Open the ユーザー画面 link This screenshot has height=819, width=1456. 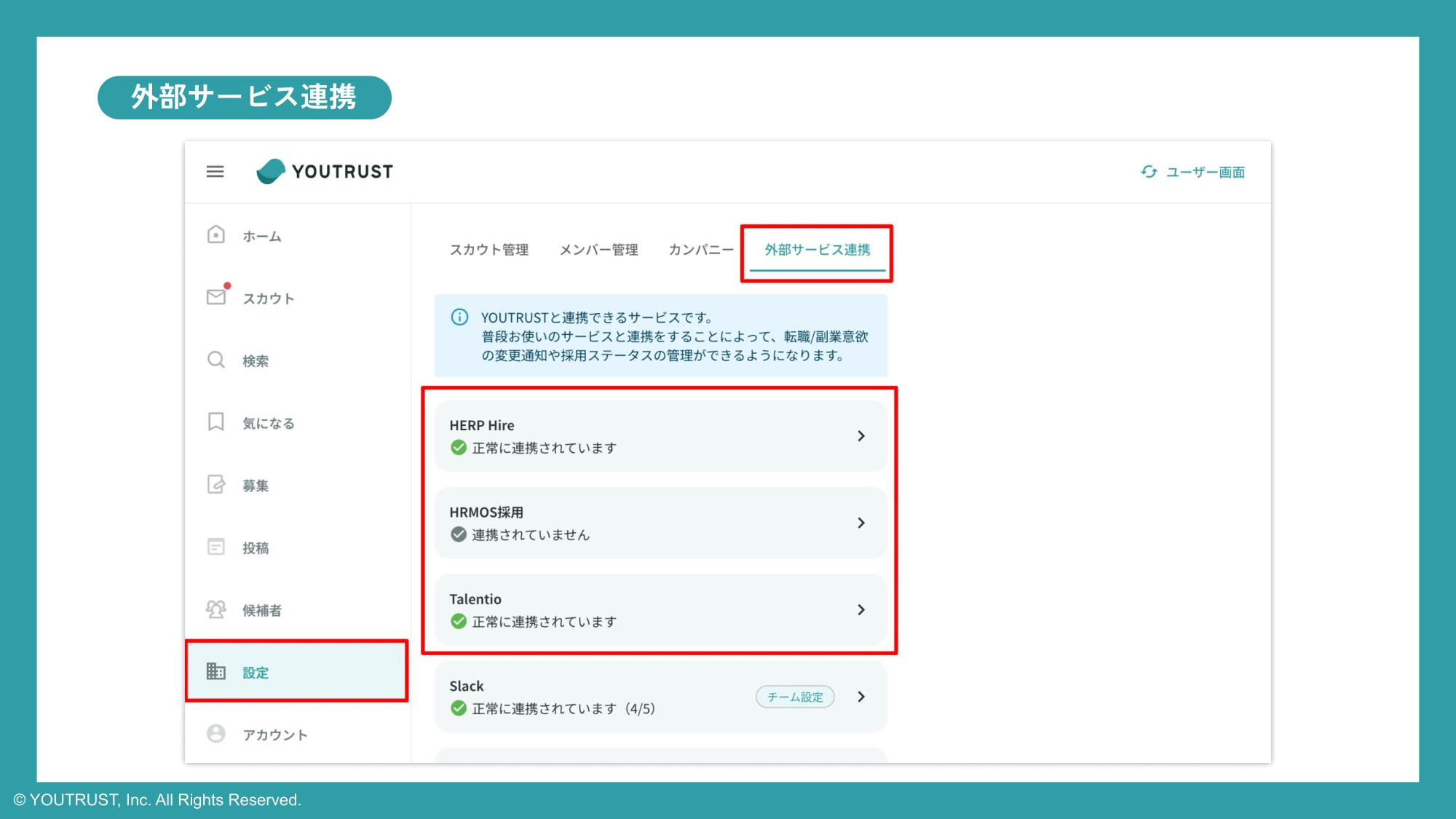click(1205, 172)
